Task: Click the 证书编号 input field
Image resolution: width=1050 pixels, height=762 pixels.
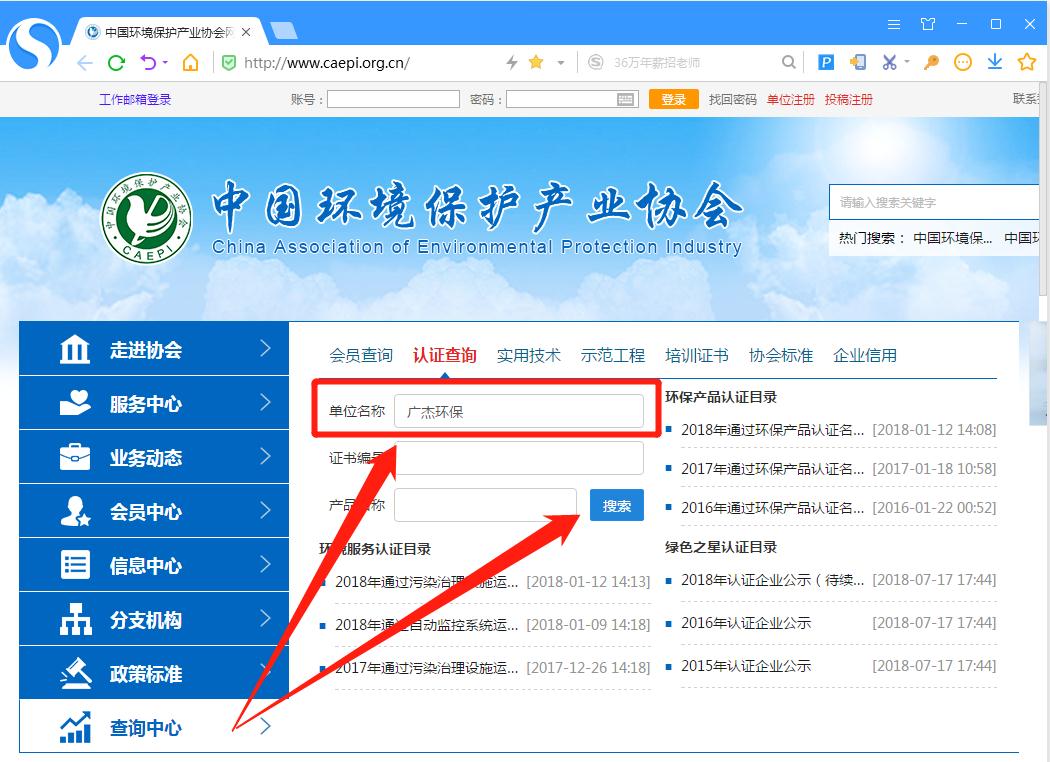Action: point(519,458)
